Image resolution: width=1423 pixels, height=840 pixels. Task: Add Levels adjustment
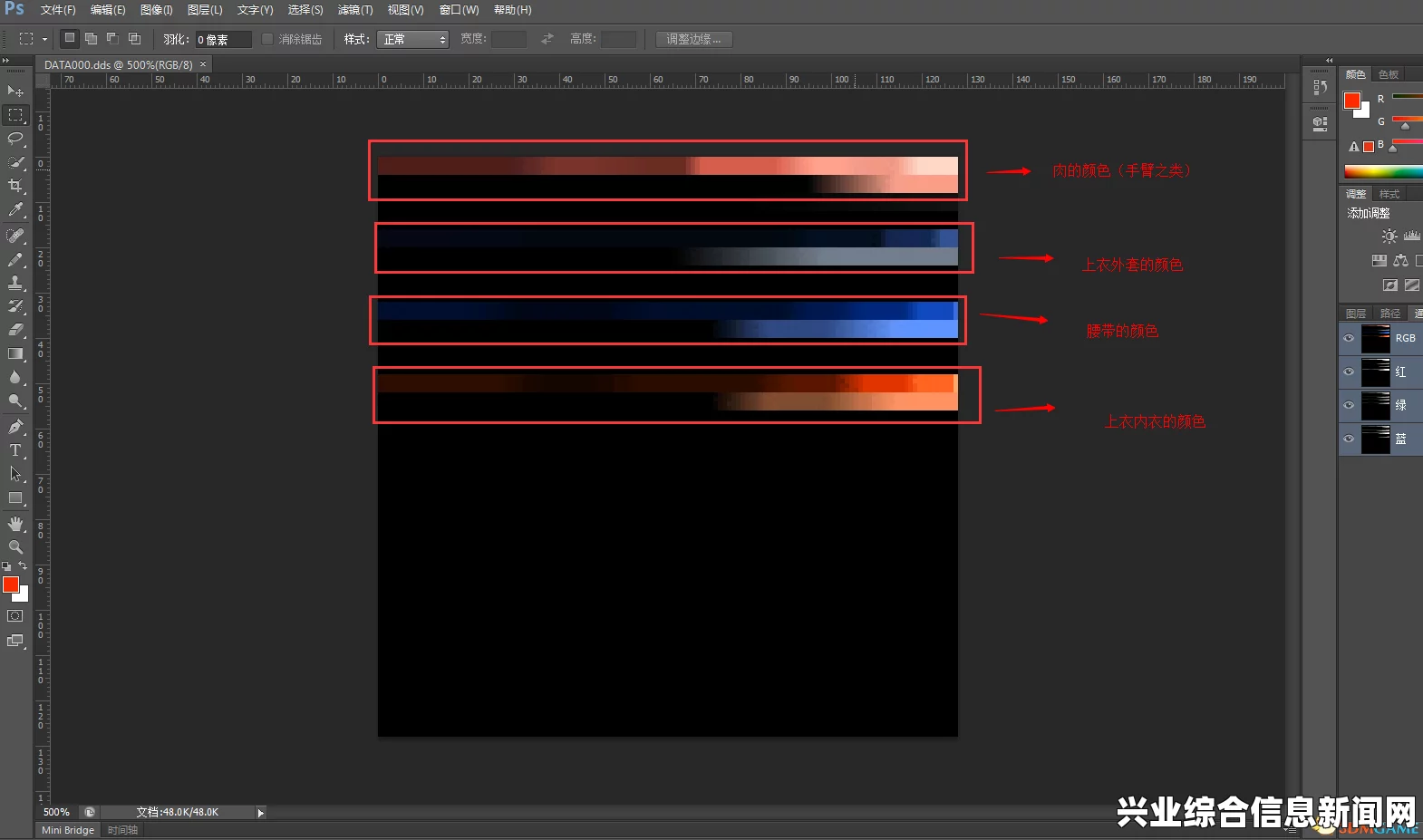point(1412,237)
